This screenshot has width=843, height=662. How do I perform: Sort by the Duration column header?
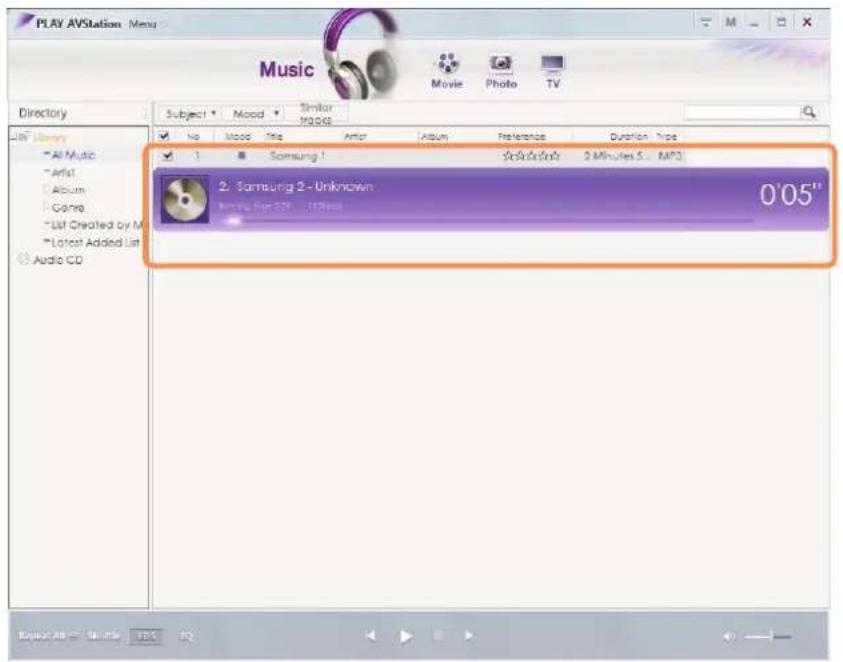[628, 137]
